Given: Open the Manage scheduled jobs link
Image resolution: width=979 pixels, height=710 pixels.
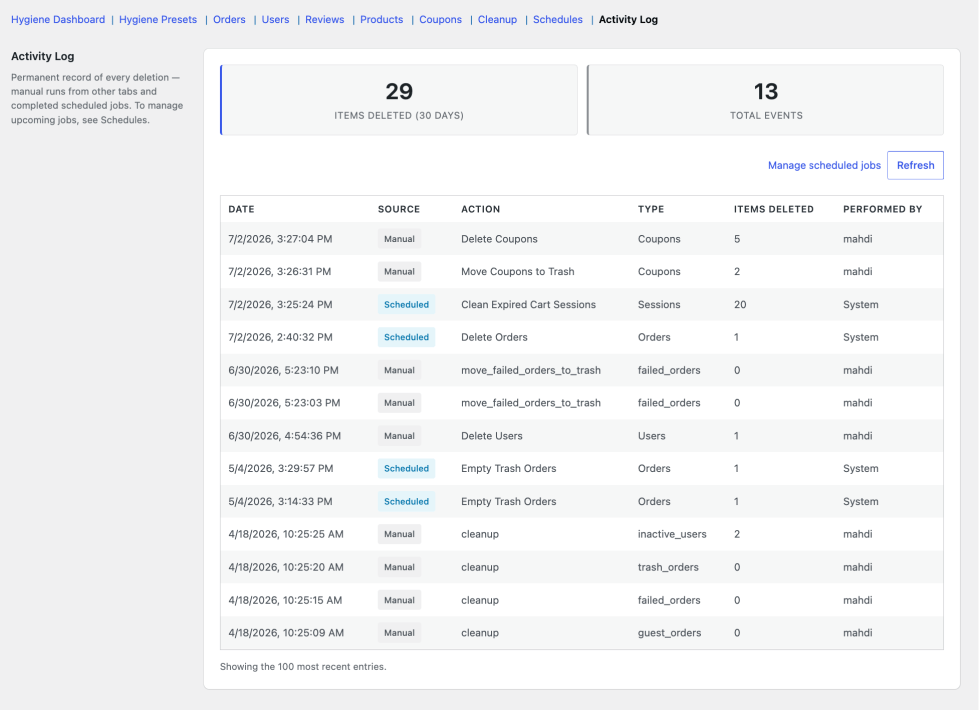Looking at the screenshot, I should coord(824,165).
